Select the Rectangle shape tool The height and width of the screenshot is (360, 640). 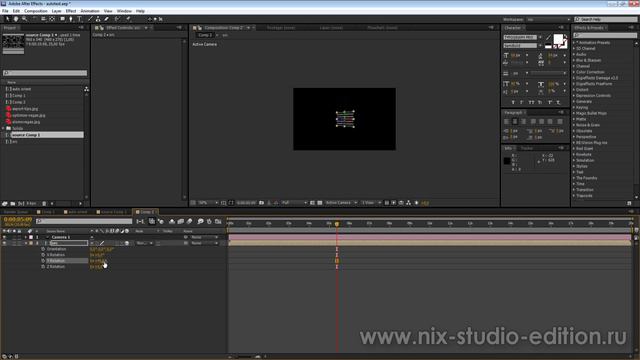[62, 19]
